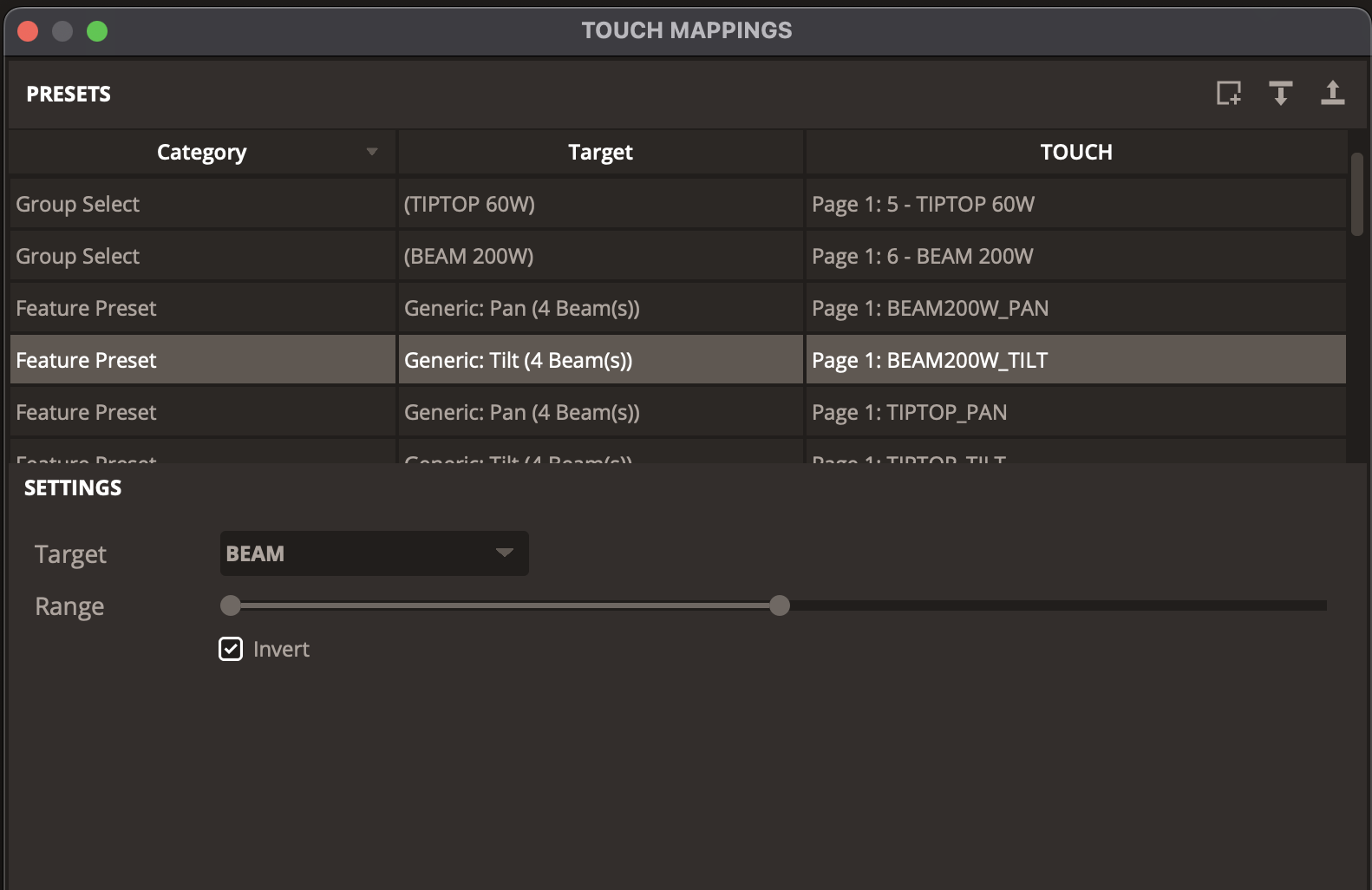This screenshot has width=1372, height=890.
Task: Toggle the Invert checkbox
Action: pos(231,649)
